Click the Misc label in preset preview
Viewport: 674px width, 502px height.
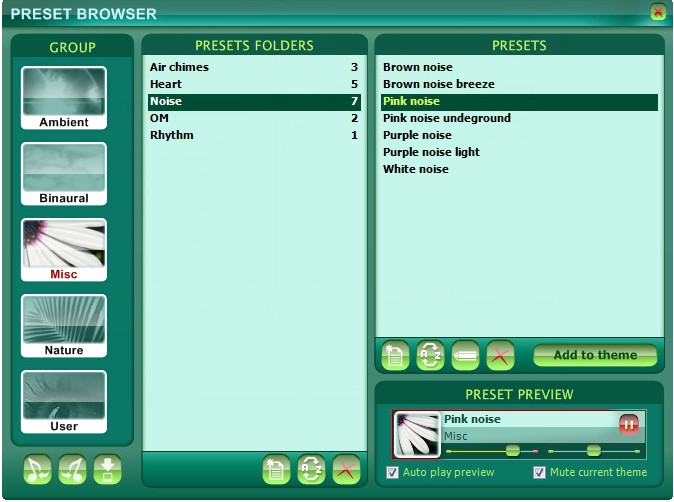click(x=455, y=436)
